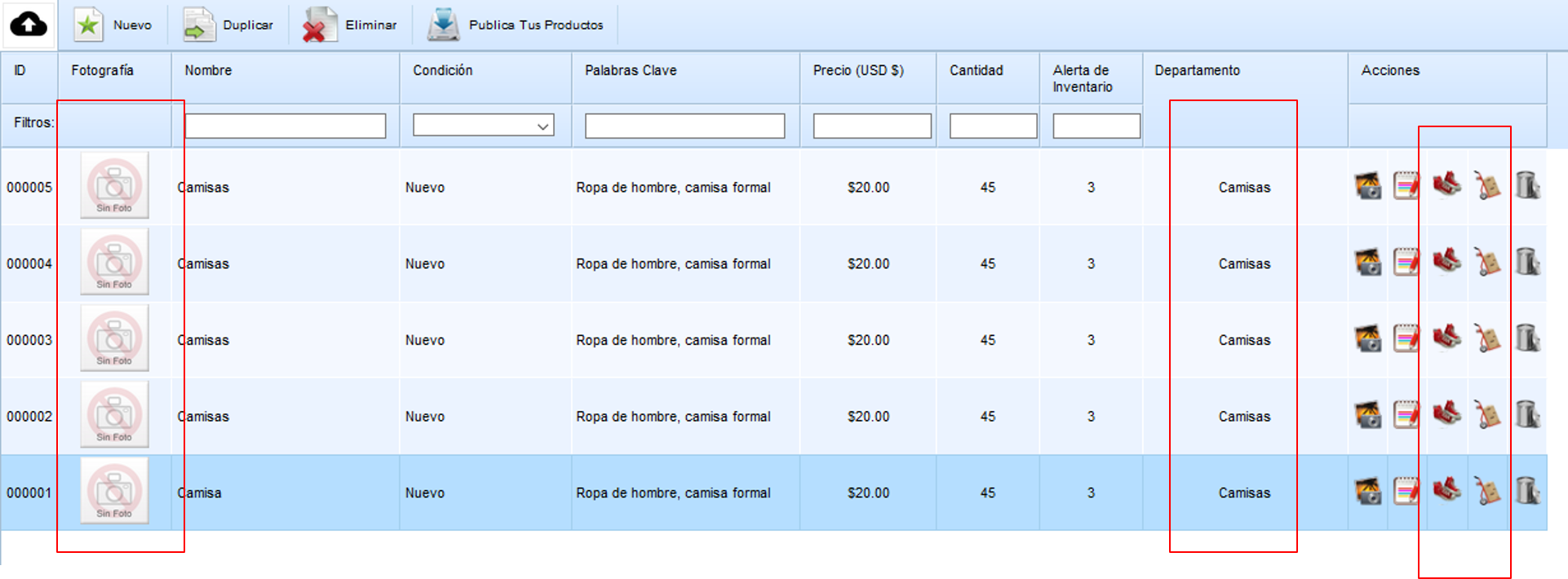Sort by the Cantidad column header
Screen dimensions: 1568x579
(x=977, y=71)
